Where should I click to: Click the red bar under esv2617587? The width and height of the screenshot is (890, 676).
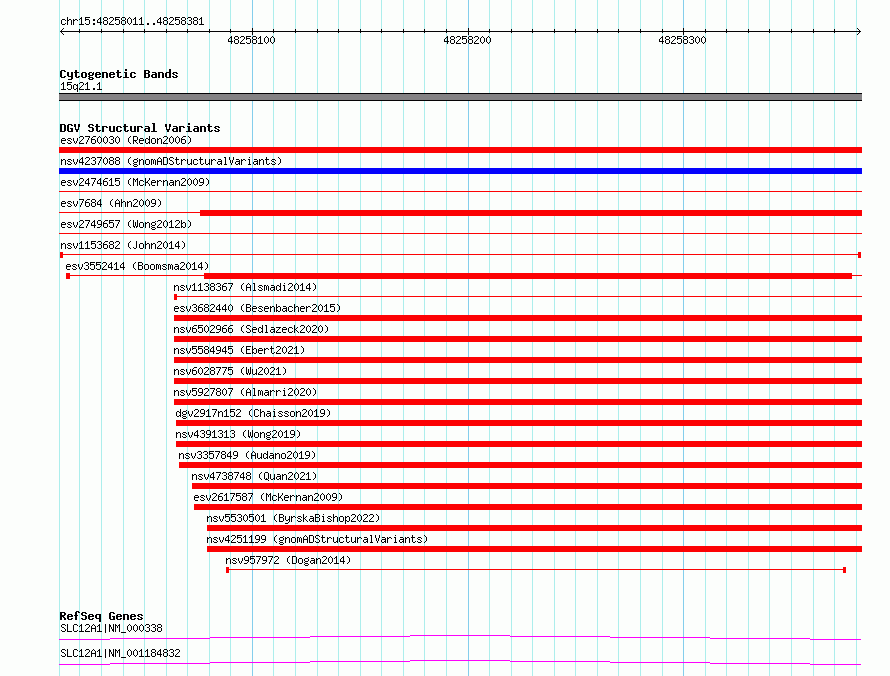pos(528,507)
